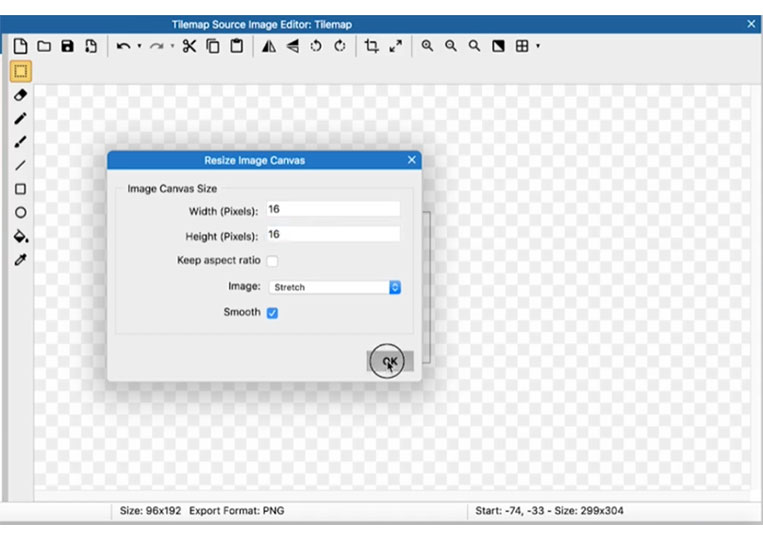Screen dimensions: 763x541
Task: Flip the image vertically
Action: [x=292, y=46]
